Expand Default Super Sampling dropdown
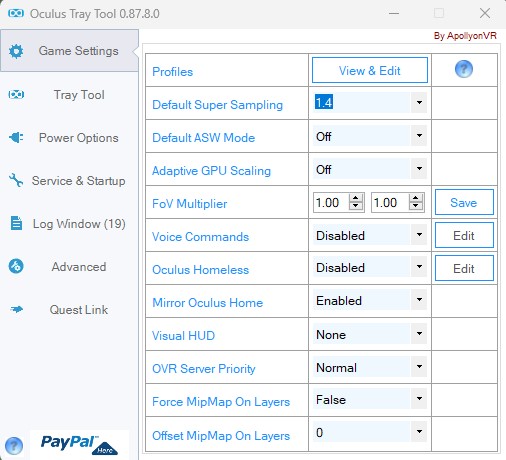506x460 pixels. [419, 102]
